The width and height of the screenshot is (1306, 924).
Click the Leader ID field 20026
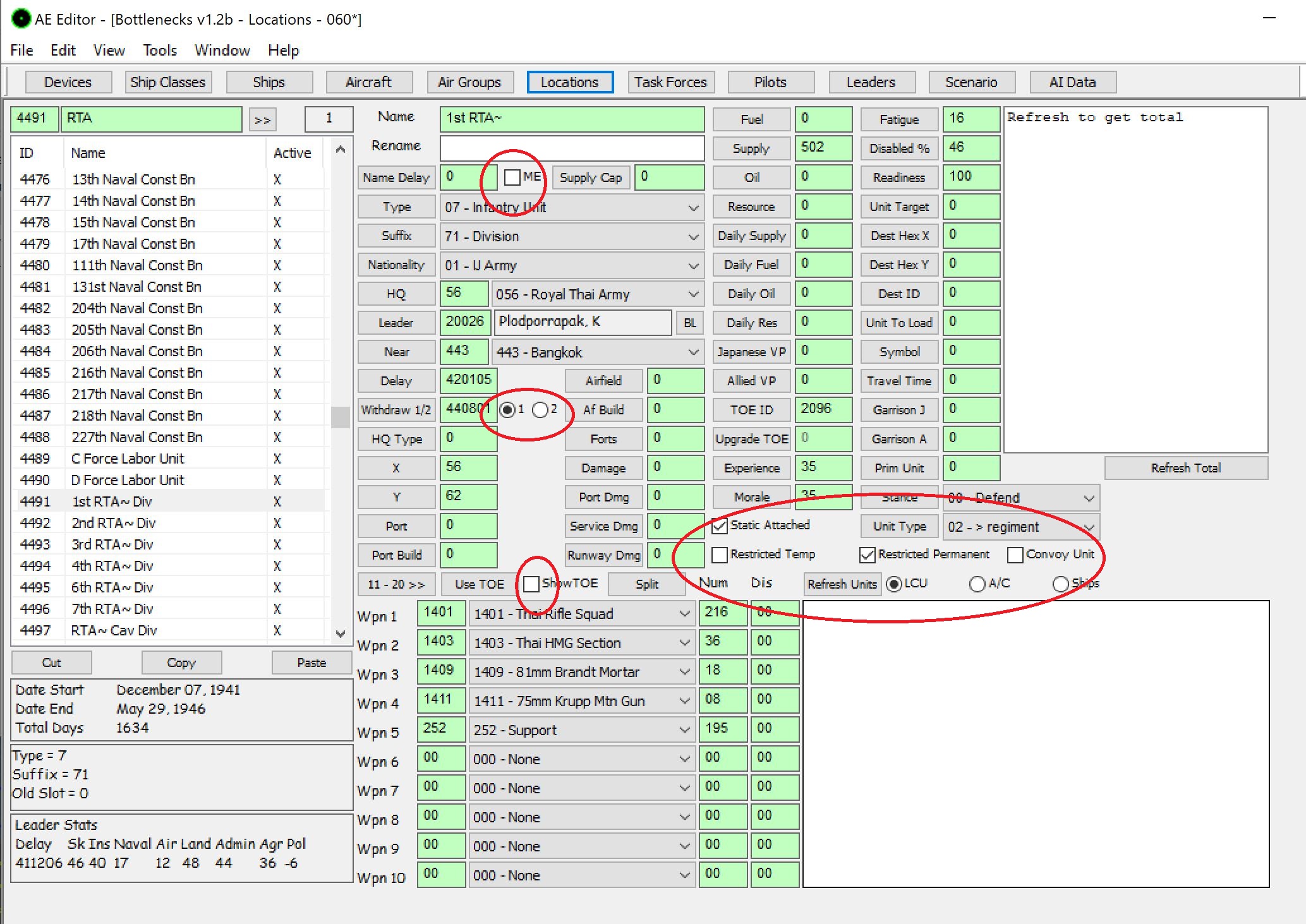point(465,322)
